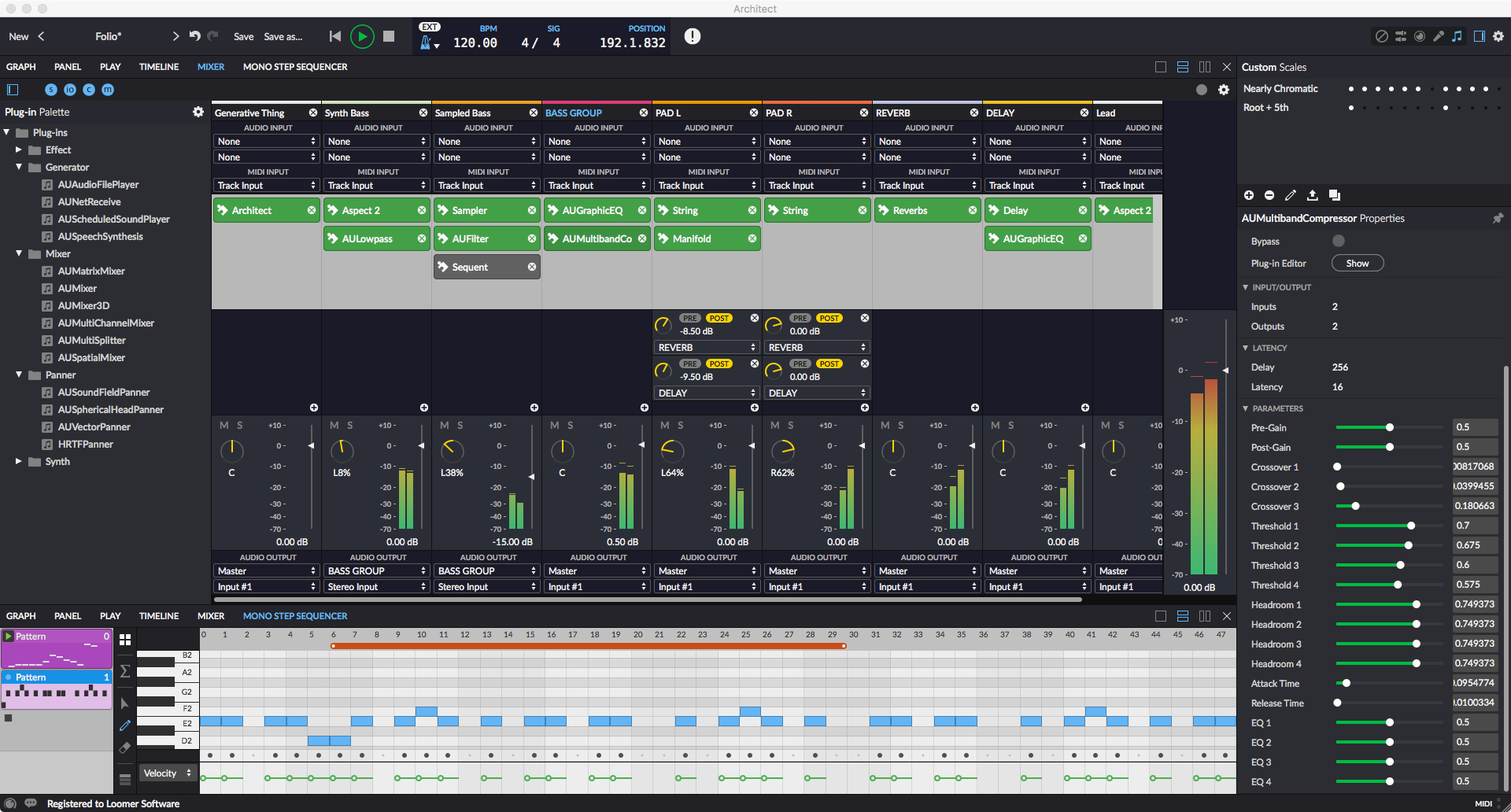Solo the Synth Bass channel
This screenshot has height=812, width=1511.
(350, 425)
